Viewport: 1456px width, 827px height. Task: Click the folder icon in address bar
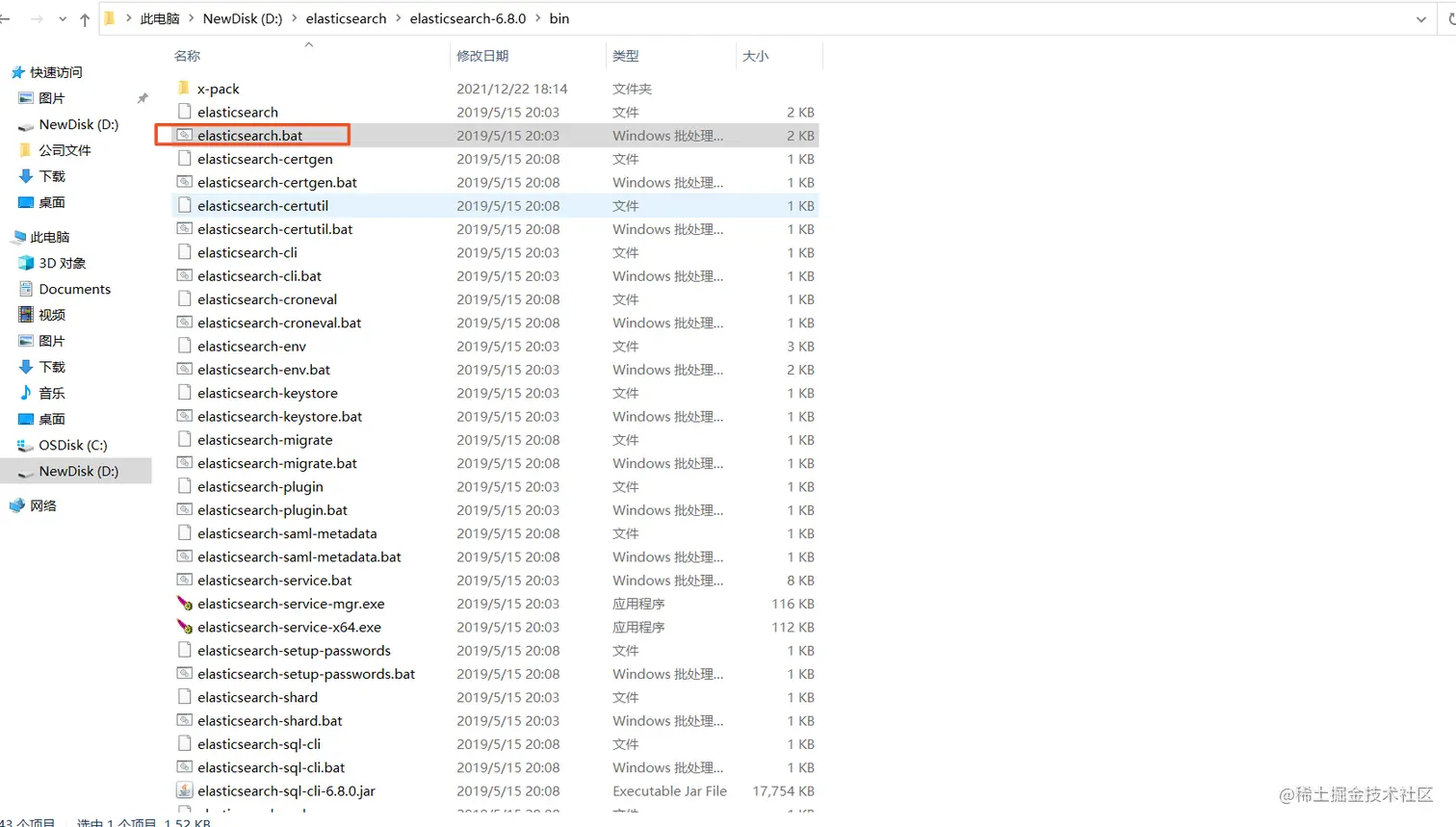[110, 18]
